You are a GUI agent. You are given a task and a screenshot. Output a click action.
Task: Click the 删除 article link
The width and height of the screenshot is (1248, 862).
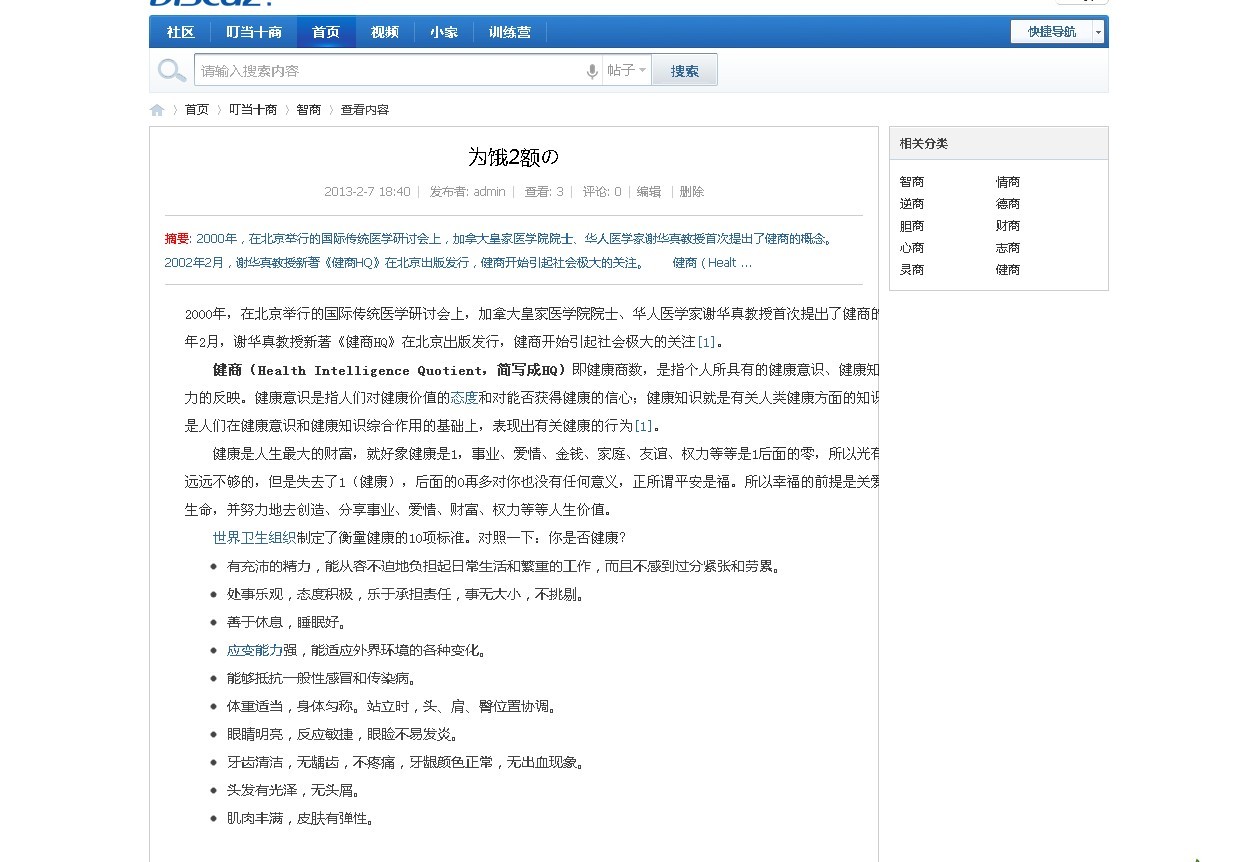[x=692, y=192]
